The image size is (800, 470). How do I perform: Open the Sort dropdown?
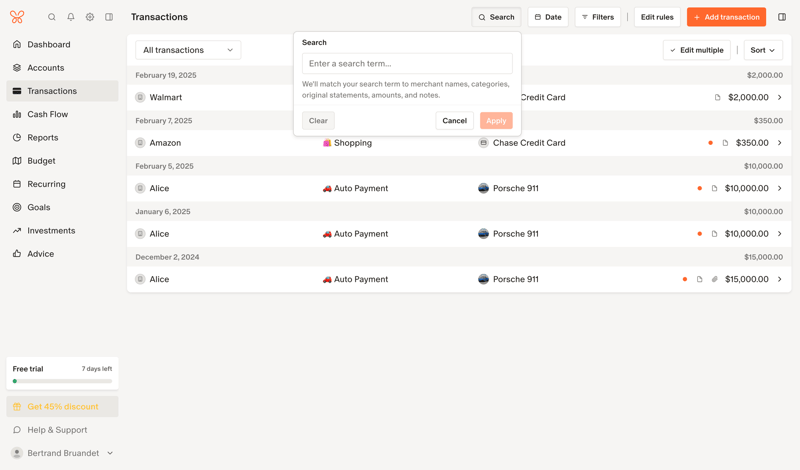763,50
